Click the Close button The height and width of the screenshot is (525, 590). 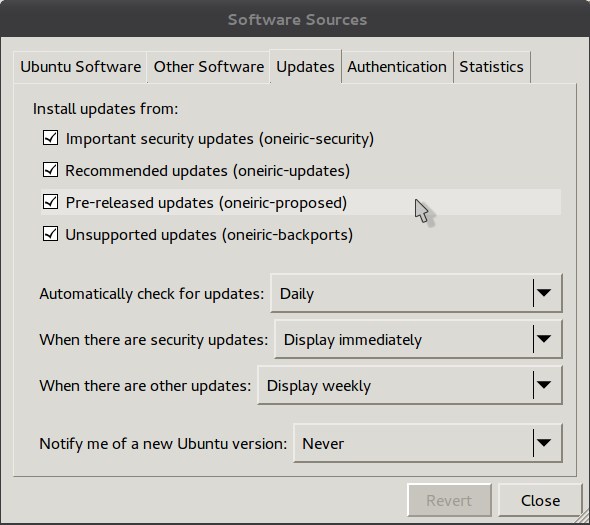tap(540, 500)
